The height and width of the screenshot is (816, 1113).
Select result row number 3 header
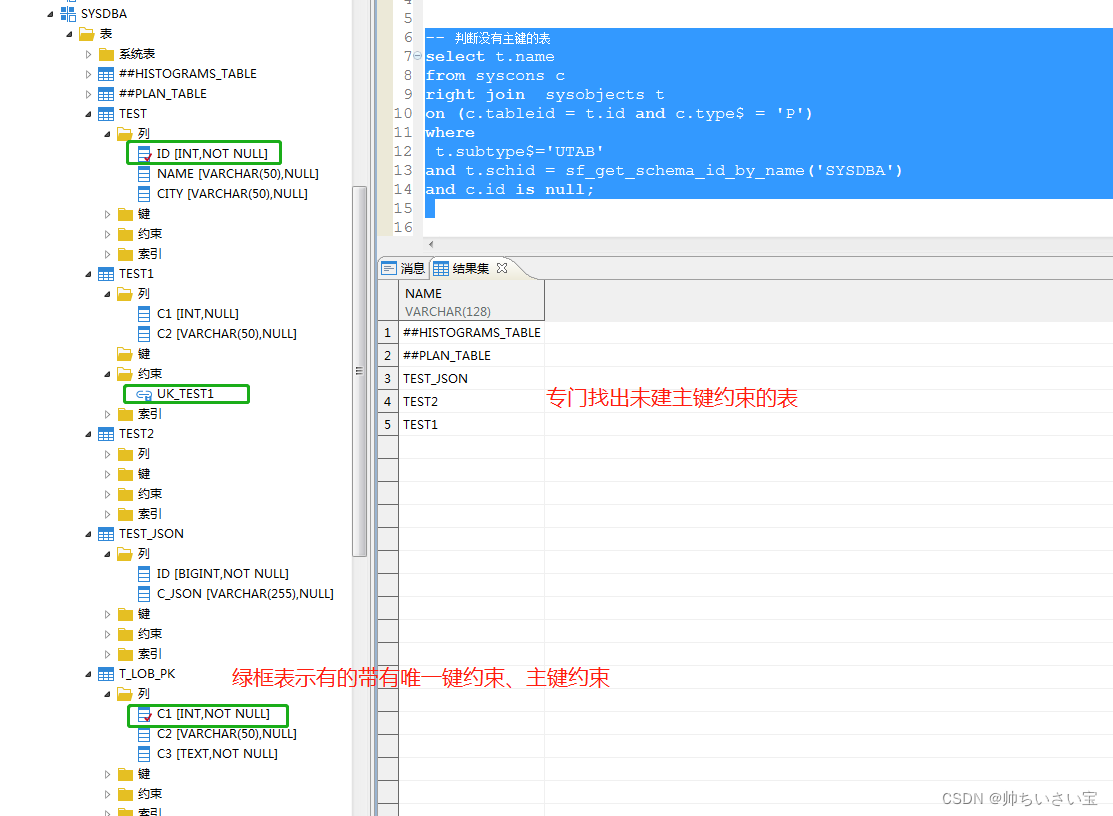pos(388,379)
